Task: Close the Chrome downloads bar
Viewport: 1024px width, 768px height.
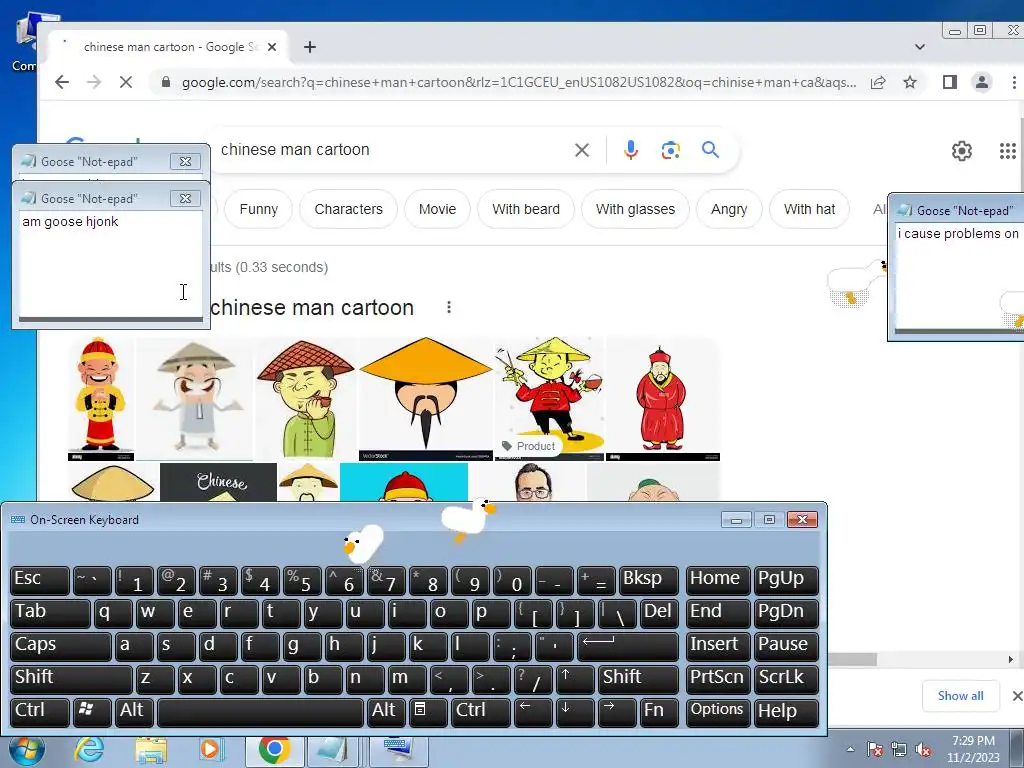Action: (x=1017, y=696)
